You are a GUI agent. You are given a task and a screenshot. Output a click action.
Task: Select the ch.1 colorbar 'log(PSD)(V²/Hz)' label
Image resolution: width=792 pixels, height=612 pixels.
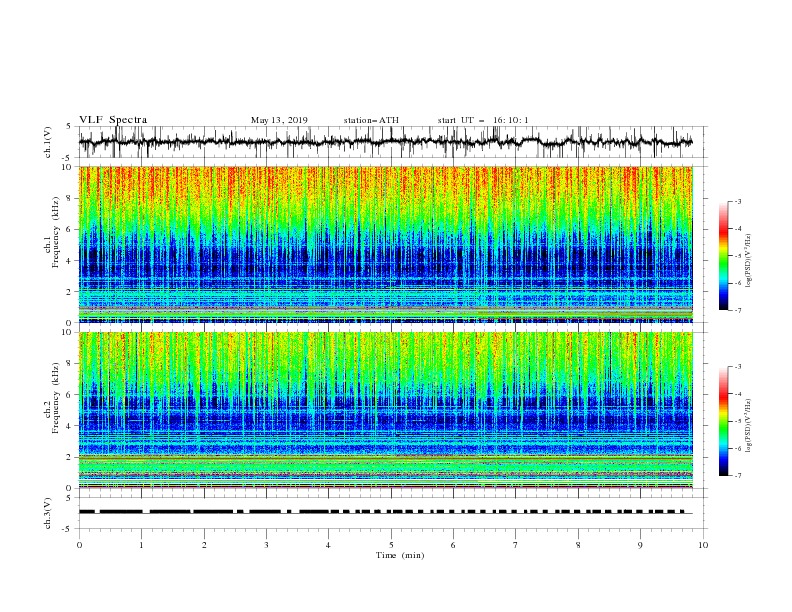pos(749,260)
